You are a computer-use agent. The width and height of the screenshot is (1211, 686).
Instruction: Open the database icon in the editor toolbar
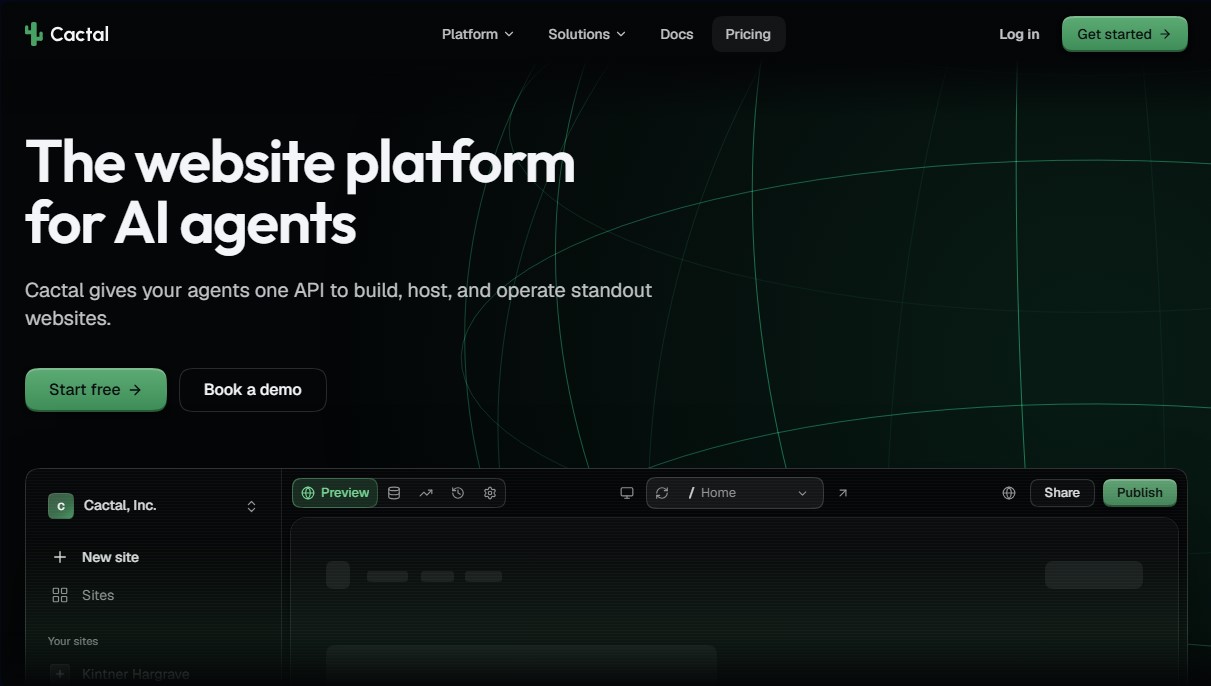(x=394, y=493)
